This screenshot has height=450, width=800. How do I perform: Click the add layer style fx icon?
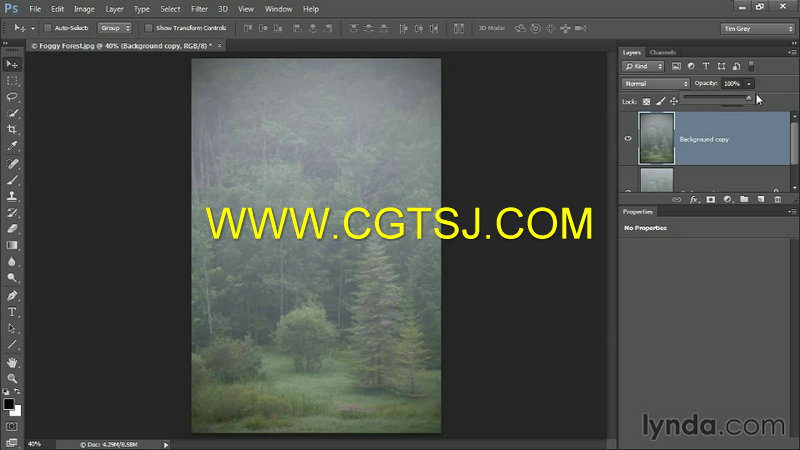694,199
